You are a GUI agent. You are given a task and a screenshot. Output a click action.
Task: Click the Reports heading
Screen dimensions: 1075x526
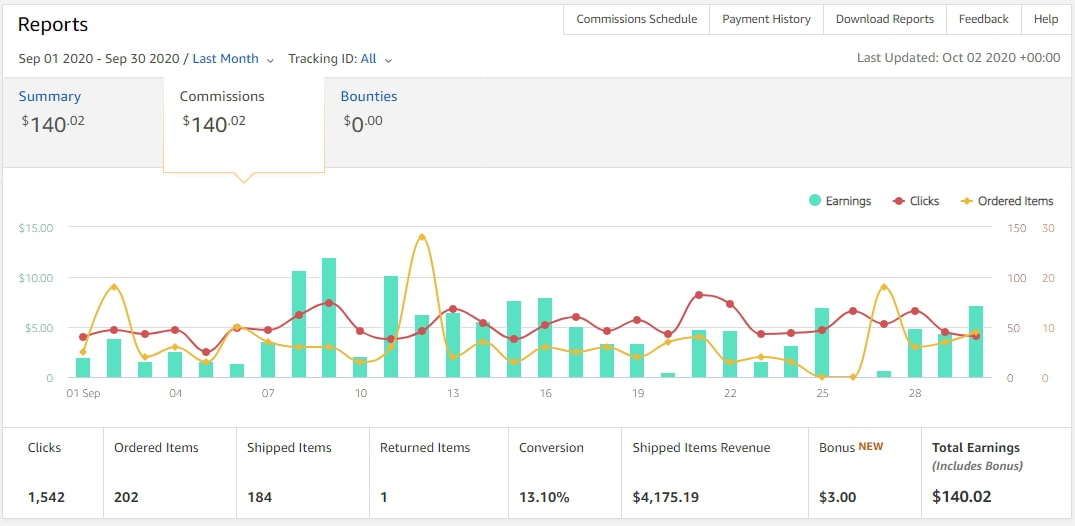(x=53, y=25)
